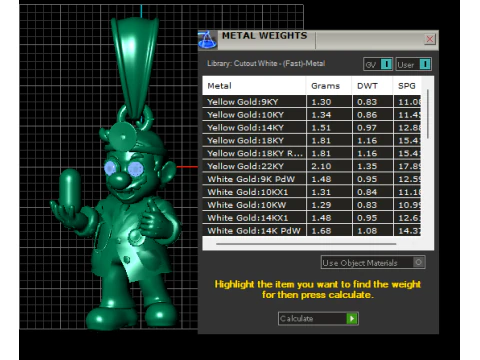Viewport: 480px width, 360px height.
Task: Enable the Use Object Materials option
Action: click(x=373, y=263)
